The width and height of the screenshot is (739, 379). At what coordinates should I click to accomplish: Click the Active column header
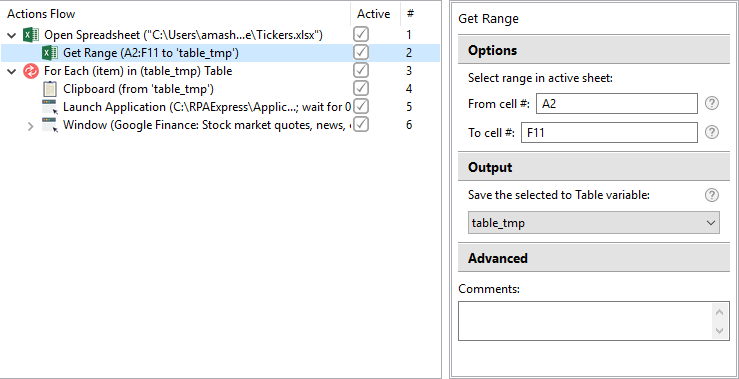pyautogui.click(x=373, y=14)
